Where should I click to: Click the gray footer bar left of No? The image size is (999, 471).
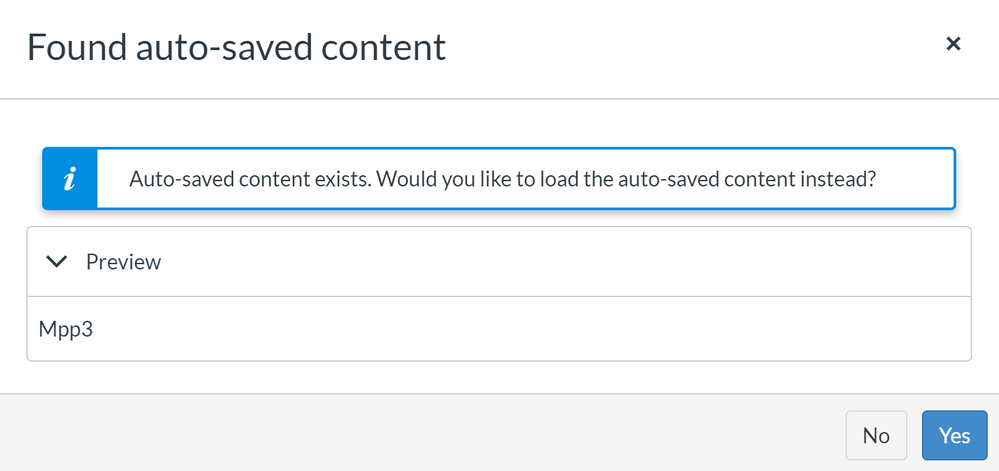point(420,433)
